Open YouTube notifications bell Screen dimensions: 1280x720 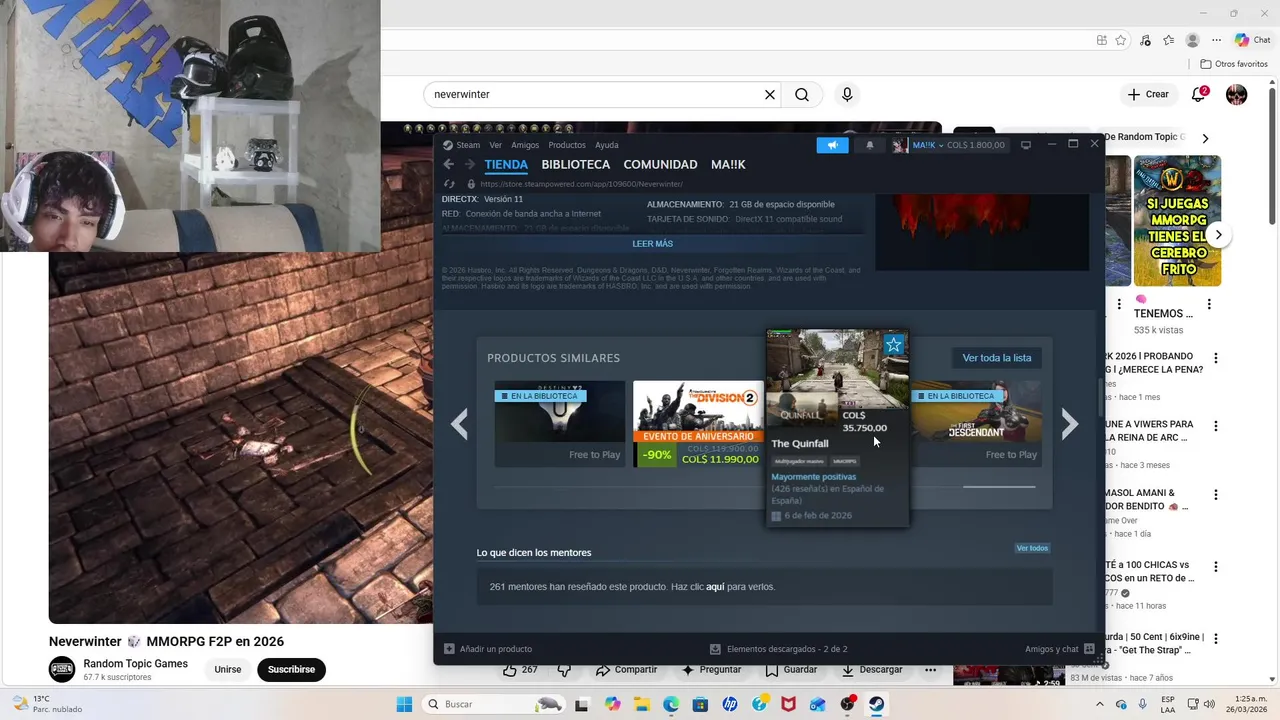click(1198, 95)
